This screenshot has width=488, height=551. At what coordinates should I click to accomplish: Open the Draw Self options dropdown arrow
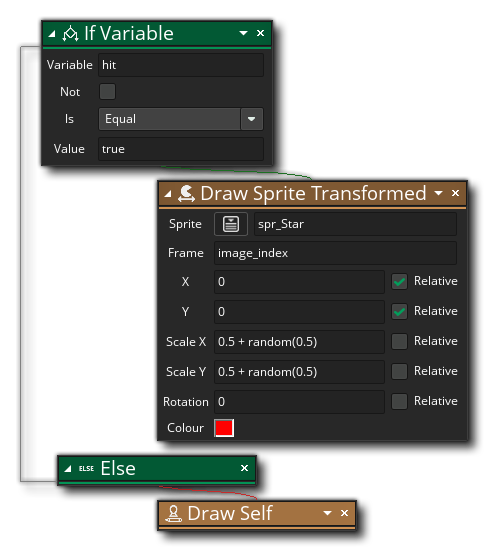click(x=327, y=513)
